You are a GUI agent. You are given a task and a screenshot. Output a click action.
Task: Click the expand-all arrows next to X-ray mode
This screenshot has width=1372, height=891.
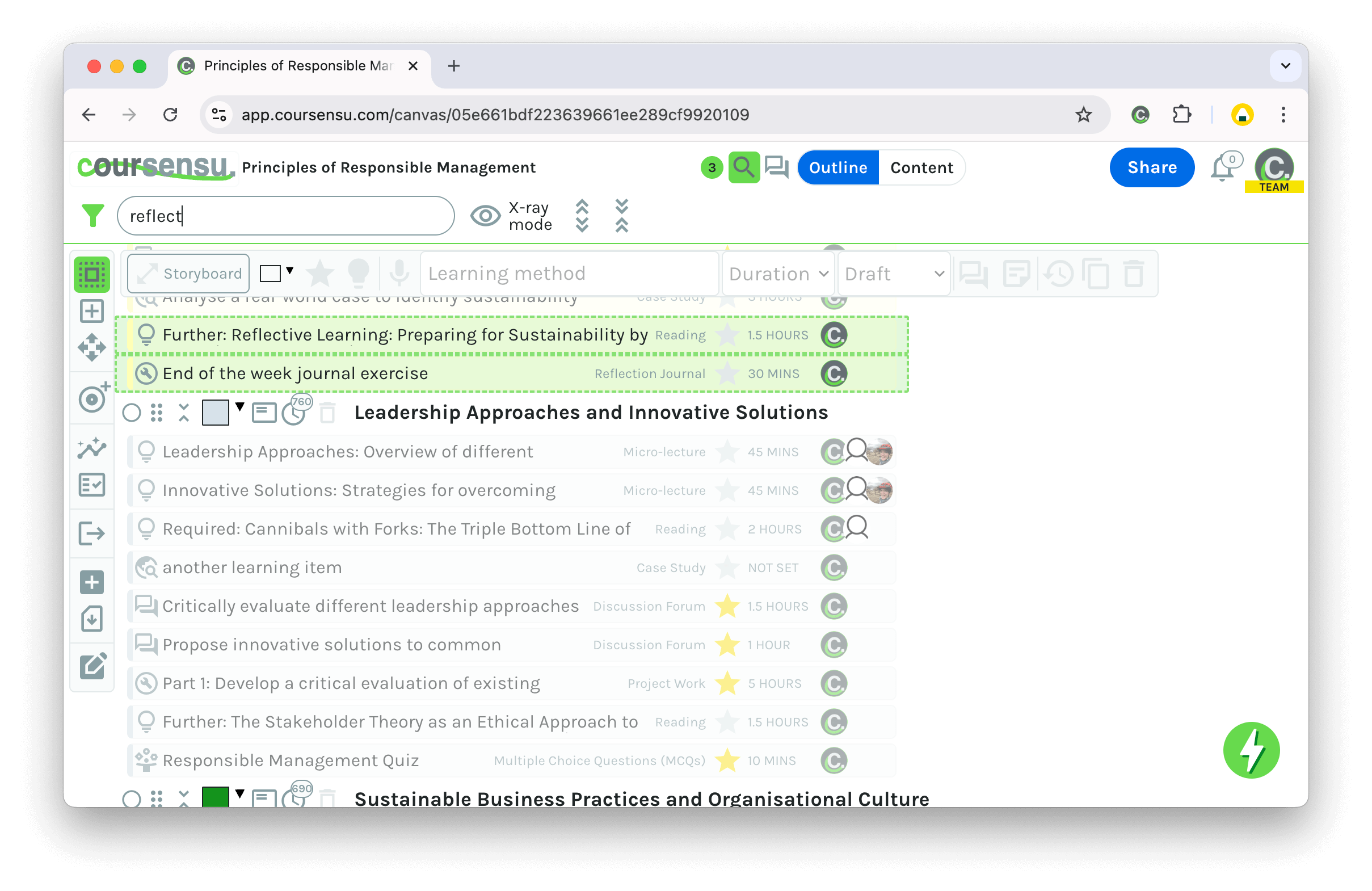pyautogui.click(x=582, y=216)
